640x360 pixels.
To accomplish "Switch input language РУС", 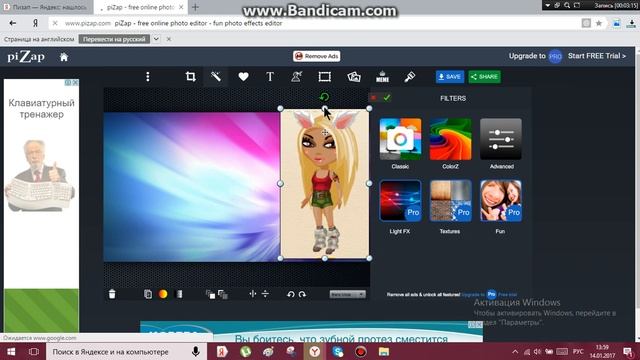I will 578,351.
